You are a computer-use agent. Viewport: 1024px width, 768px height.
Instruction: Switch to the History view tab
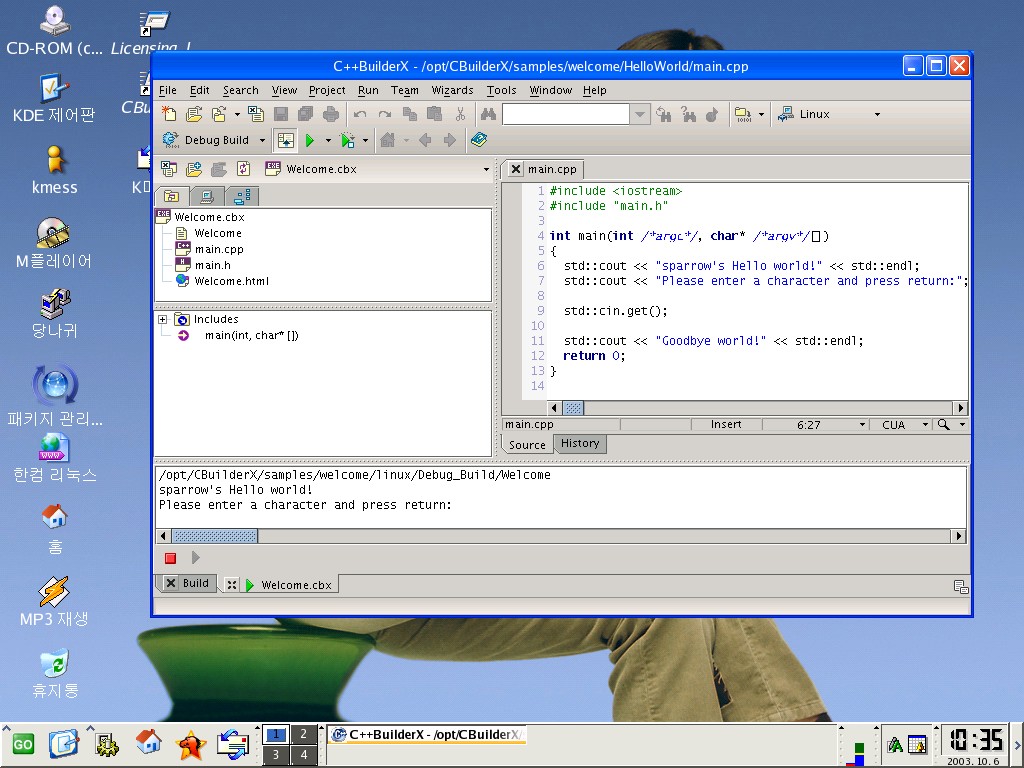pos(580,444)
